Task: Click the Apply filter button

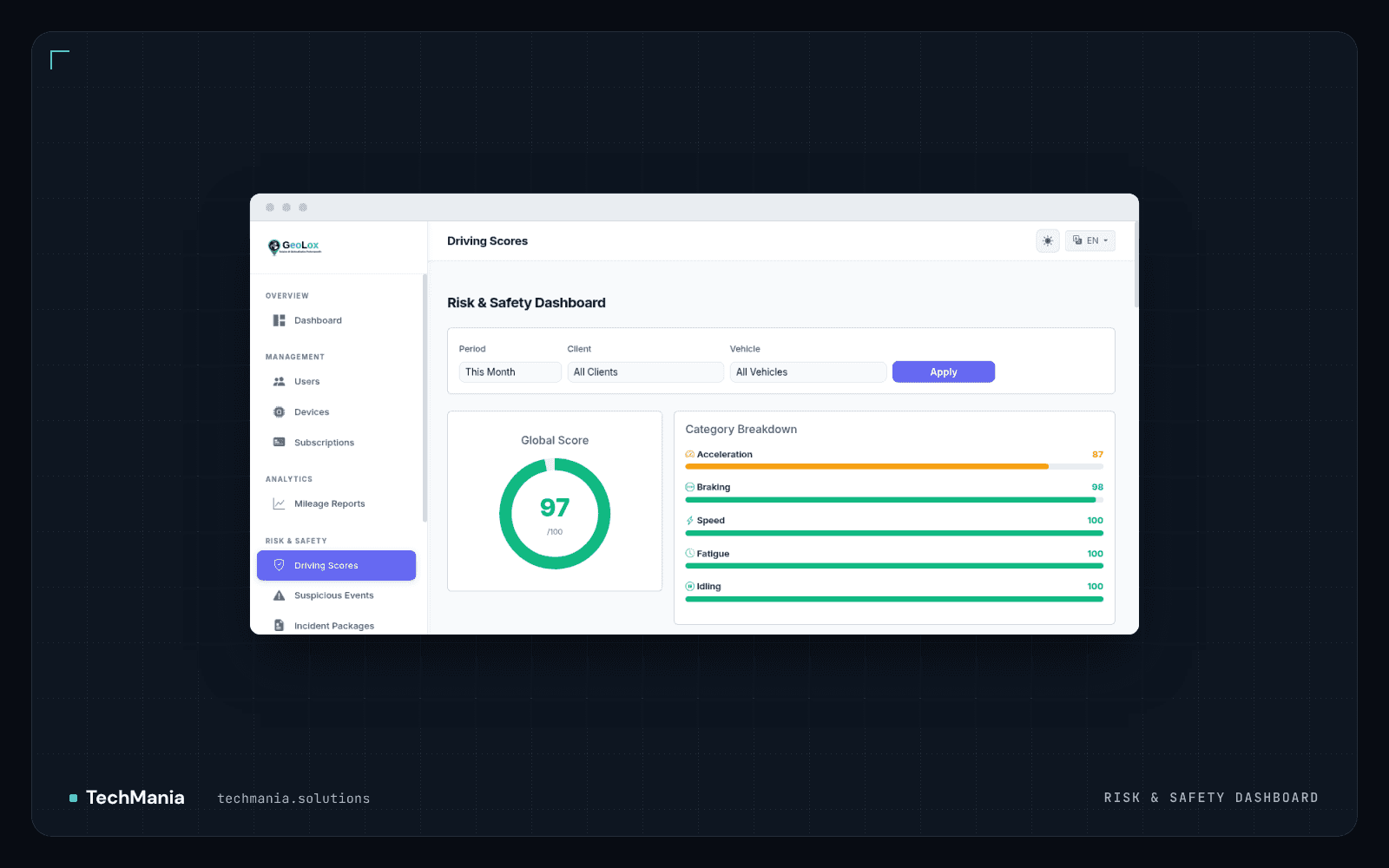Action: tap(944, 372)
